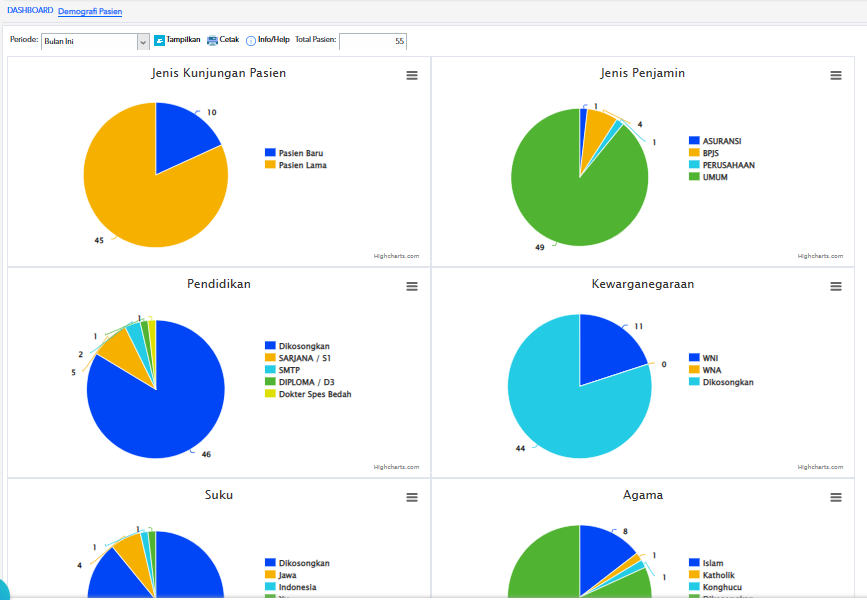Open the Jenis Penjamin chart hamburger menu
Image resolution: width=867 pixels, height=600 pixels.
click(x=836, y=75)
